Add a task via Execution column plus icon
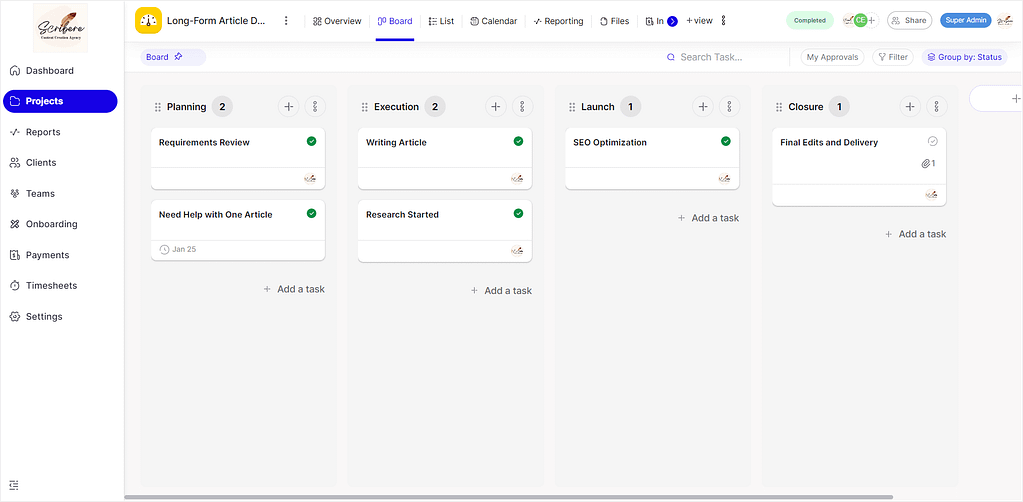 pos(496,106)
